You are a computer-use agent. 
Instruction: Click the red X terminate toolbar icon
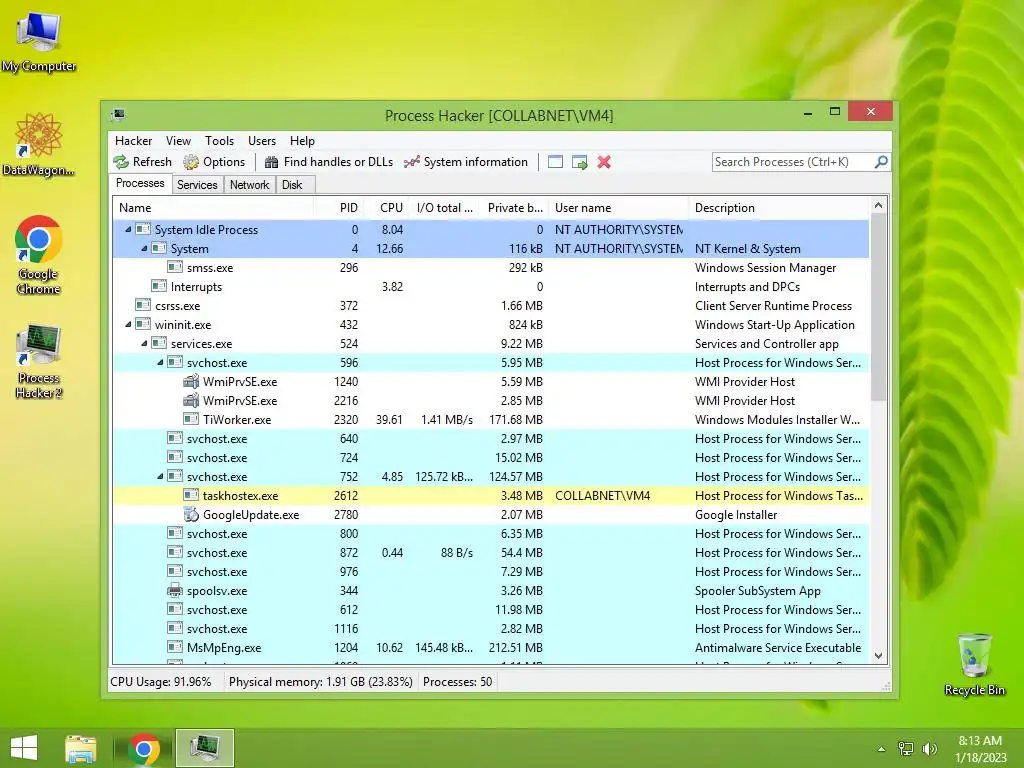coord(604,162)
